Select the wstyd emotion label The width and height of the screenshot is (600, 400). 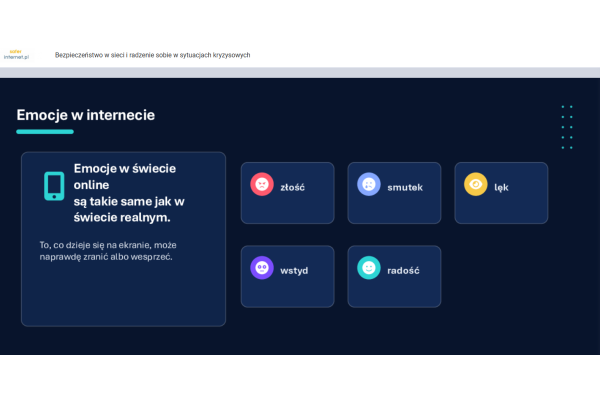pos(294,270)
